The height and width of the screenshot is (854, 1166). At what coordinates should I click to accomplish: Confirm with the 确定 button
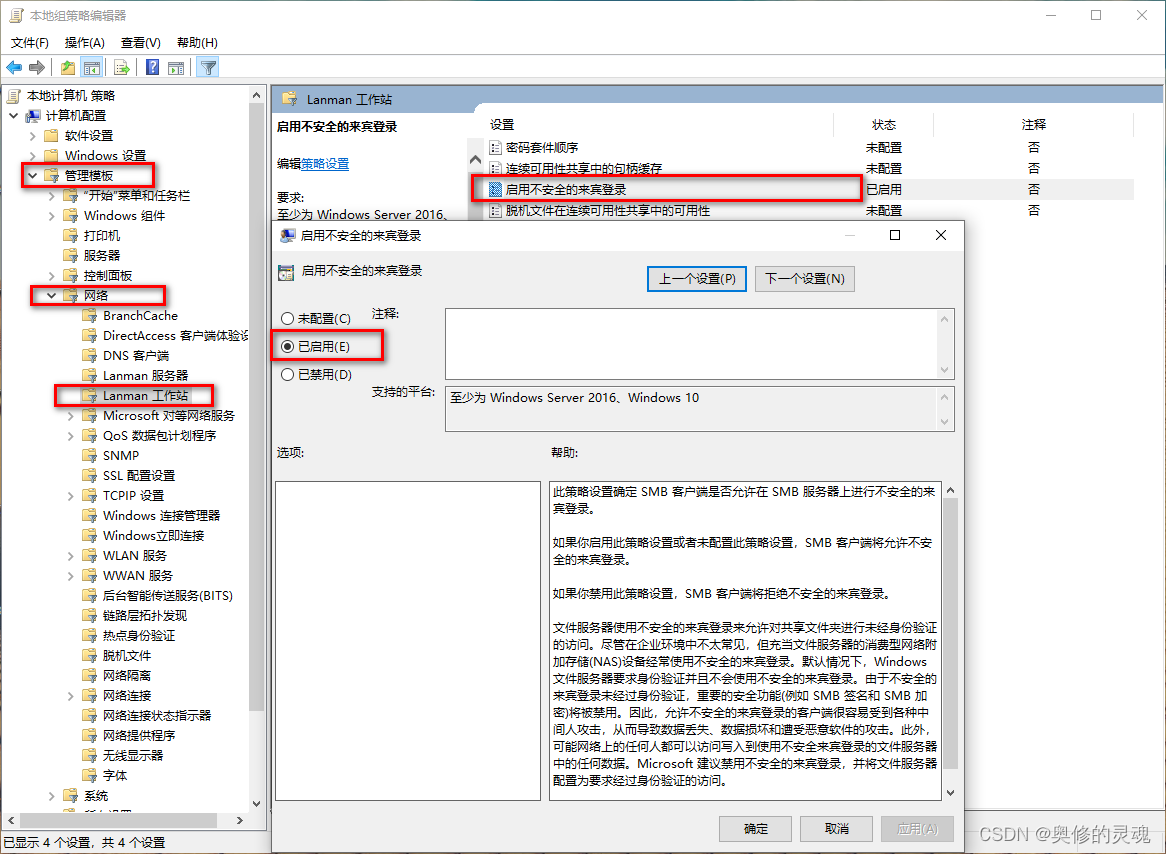coord(756,828)
